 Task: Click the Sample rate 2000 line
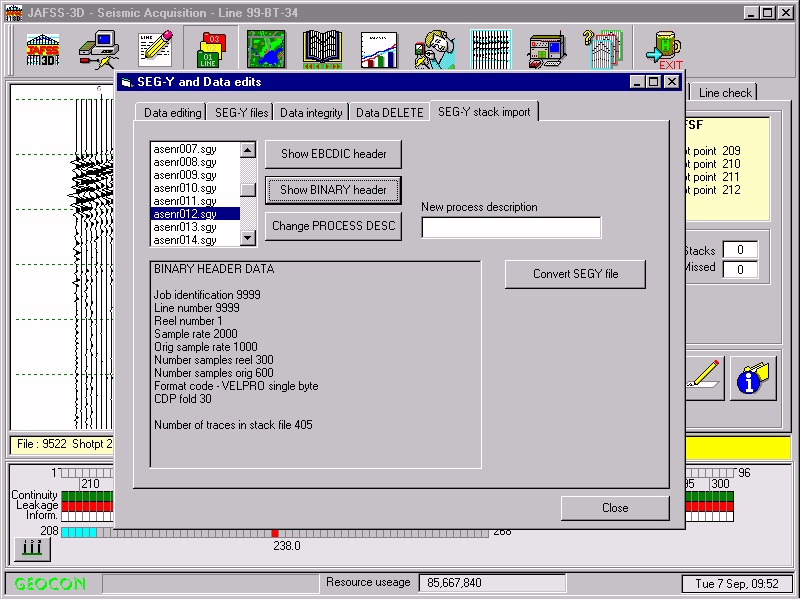196,334
